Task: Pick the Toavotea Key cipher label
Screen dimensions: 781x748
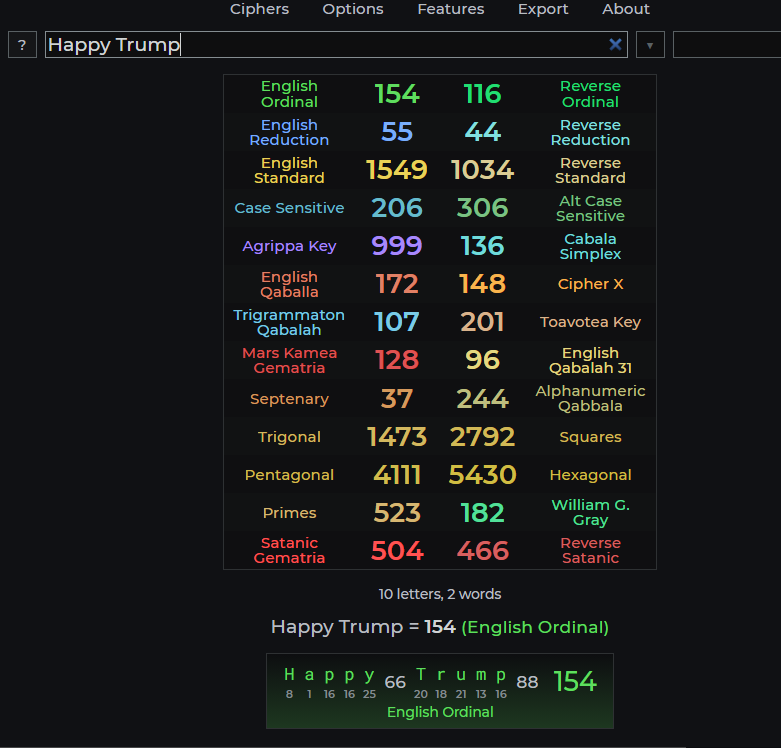Action: tap(590, 322)
